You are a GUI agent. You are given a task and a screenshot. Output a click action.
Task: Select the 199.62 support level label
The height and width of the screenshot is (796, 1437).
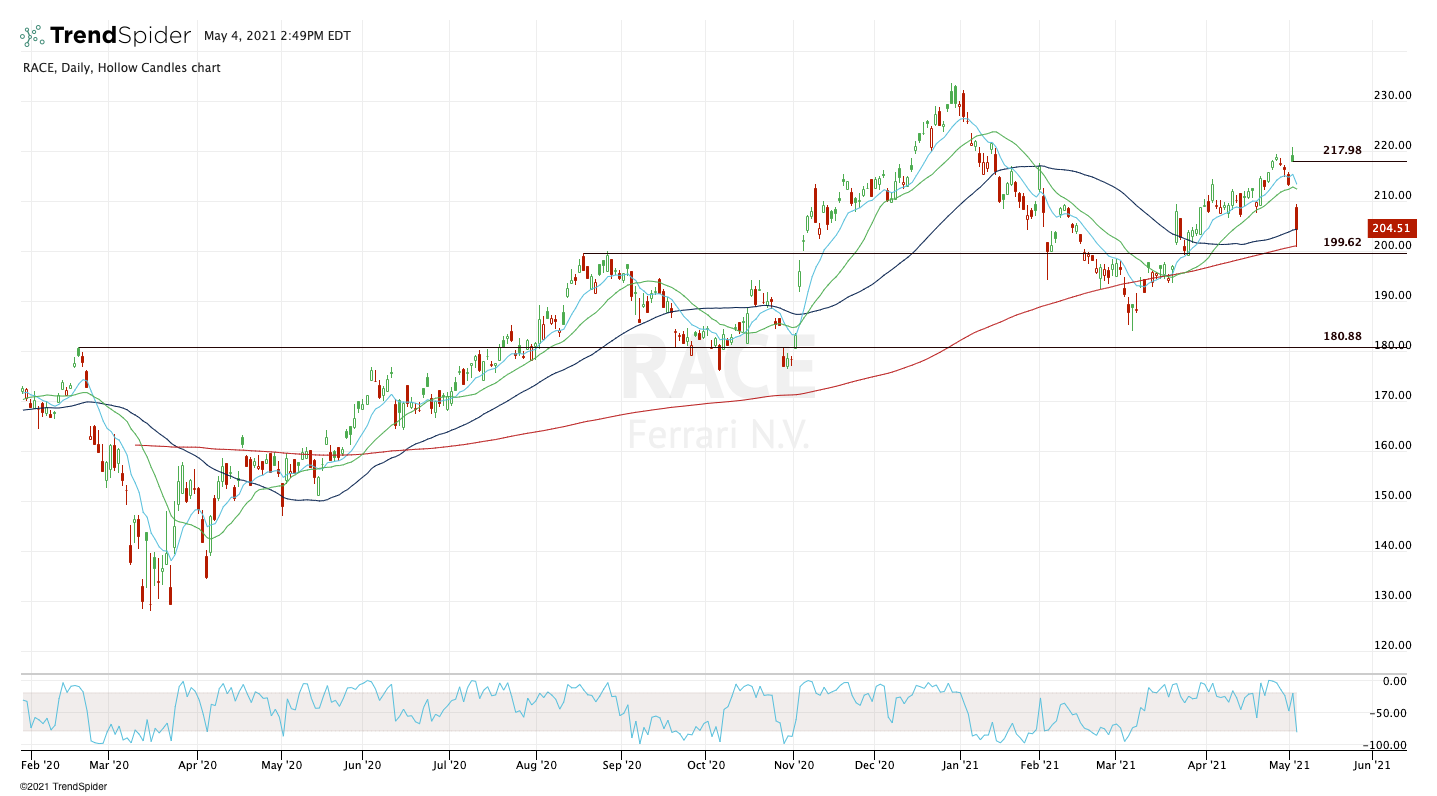(1342, 242)
